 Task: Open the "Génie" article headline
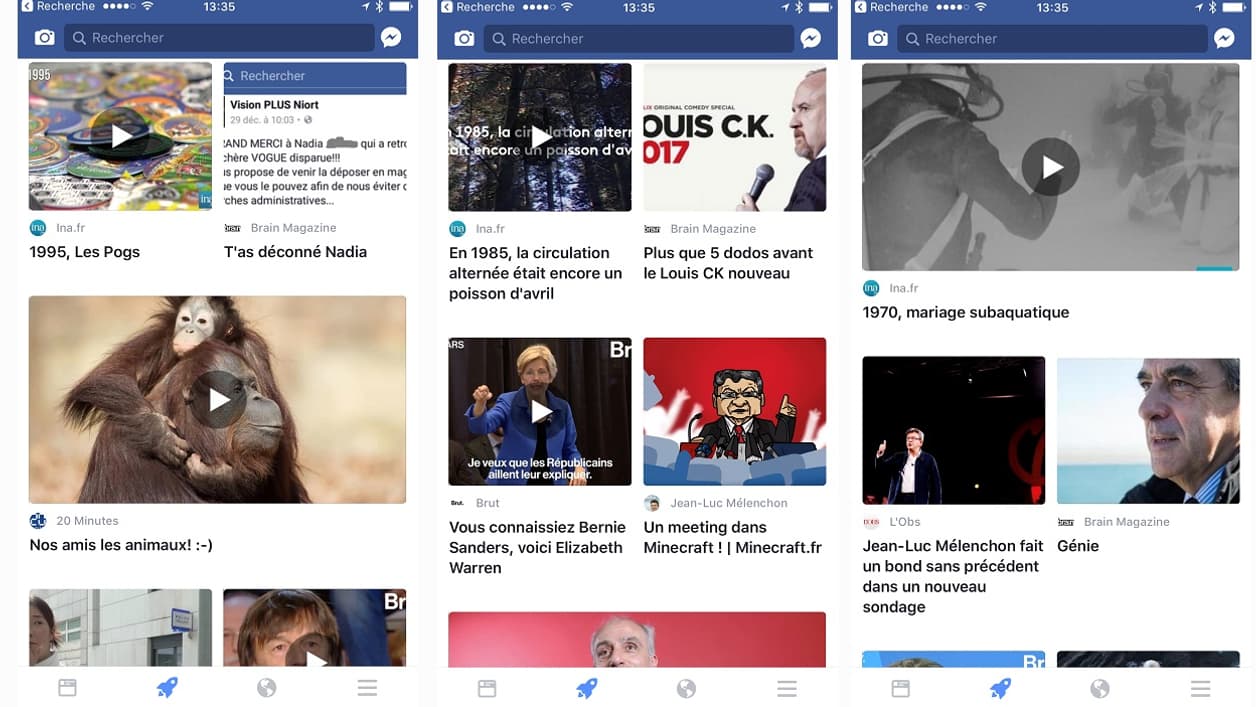[x=1078, y=546]
